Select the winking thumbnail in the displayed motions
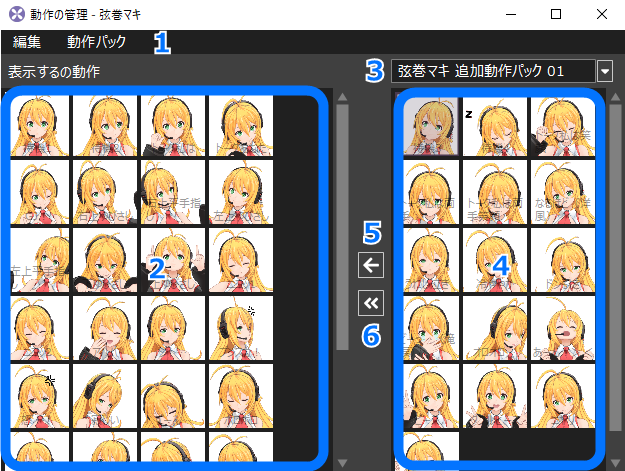Screen dimensions: 625x471 pos(39,192)
